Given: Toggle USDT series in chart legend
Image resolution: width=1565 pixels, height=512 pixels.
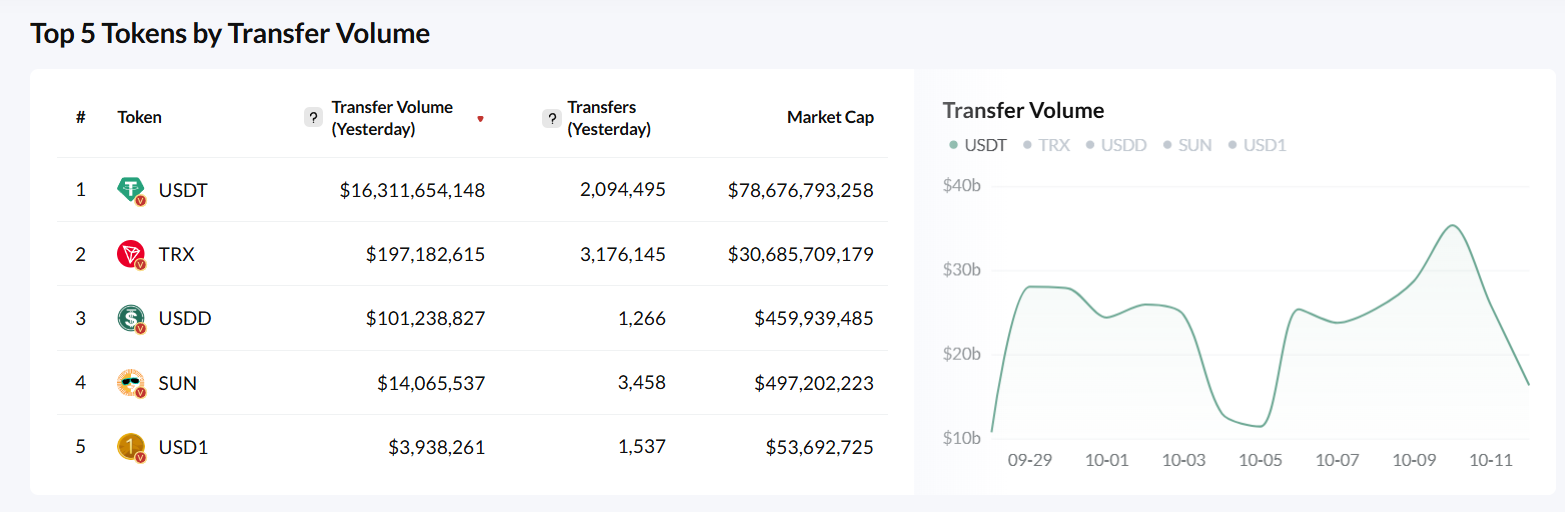Looking at the screenshot, I should click(977, 145).
